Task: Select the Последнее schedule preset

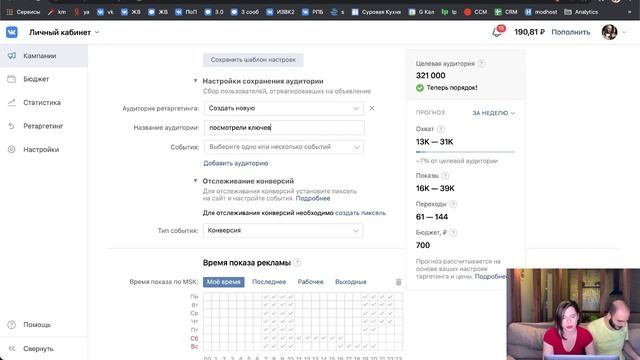Action: (269, 282)
